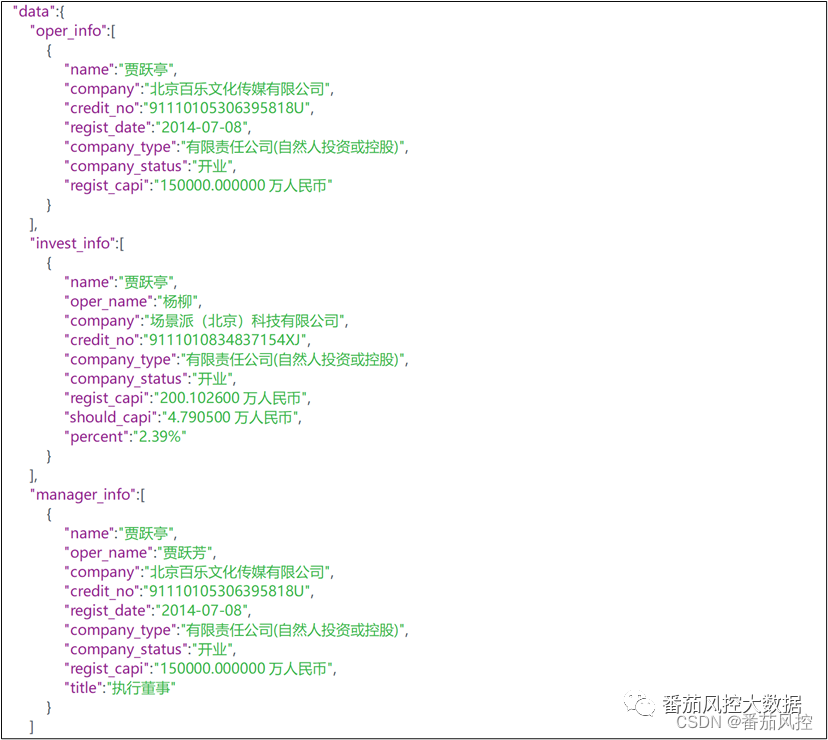The height and width of the screenshot is (740, 828).
Task: Click the oper_name value 杨柳
Action: [x=177, y=302]
